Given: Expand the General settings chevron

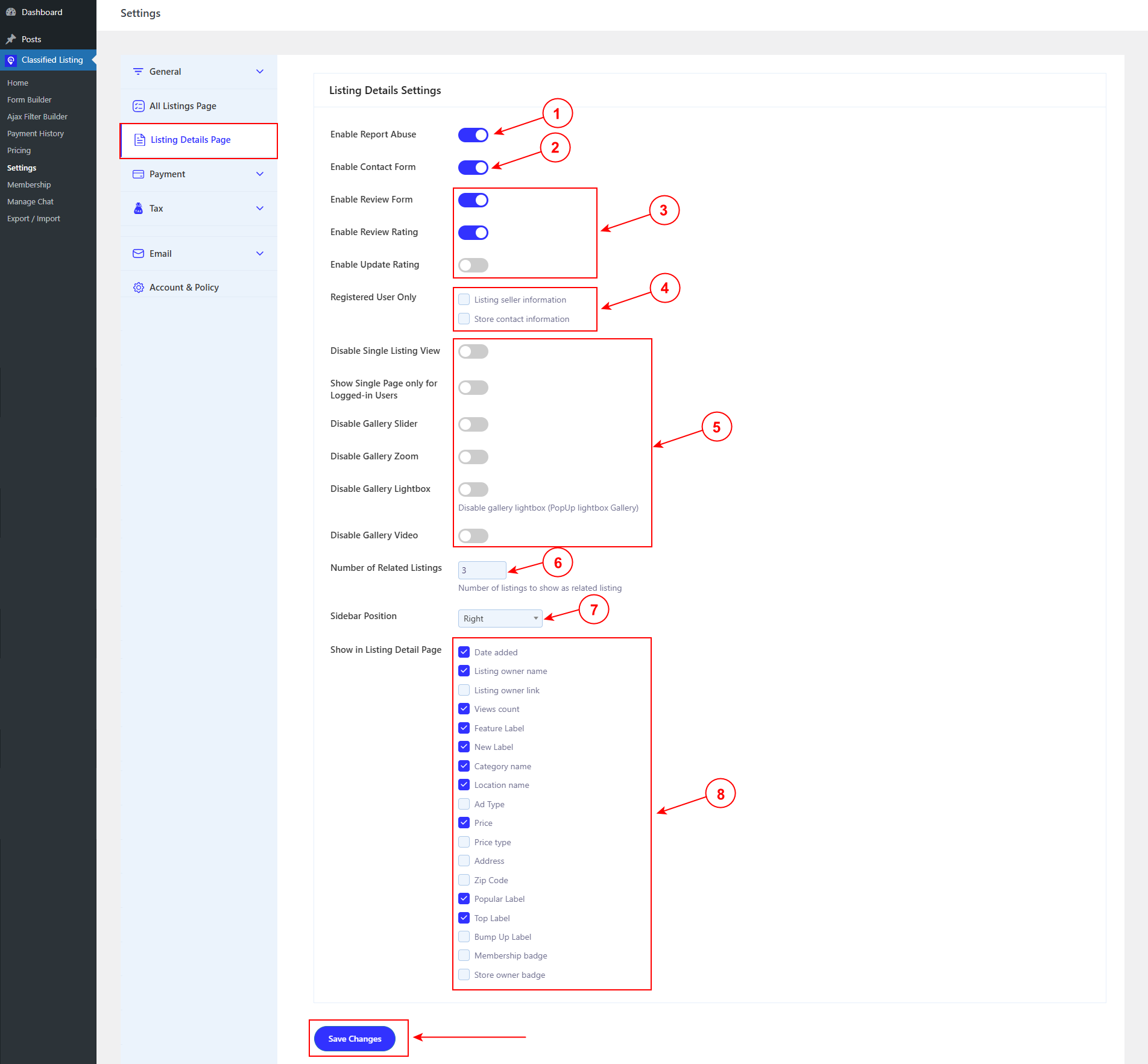Looking at the screenshot, I should (260, 72).
